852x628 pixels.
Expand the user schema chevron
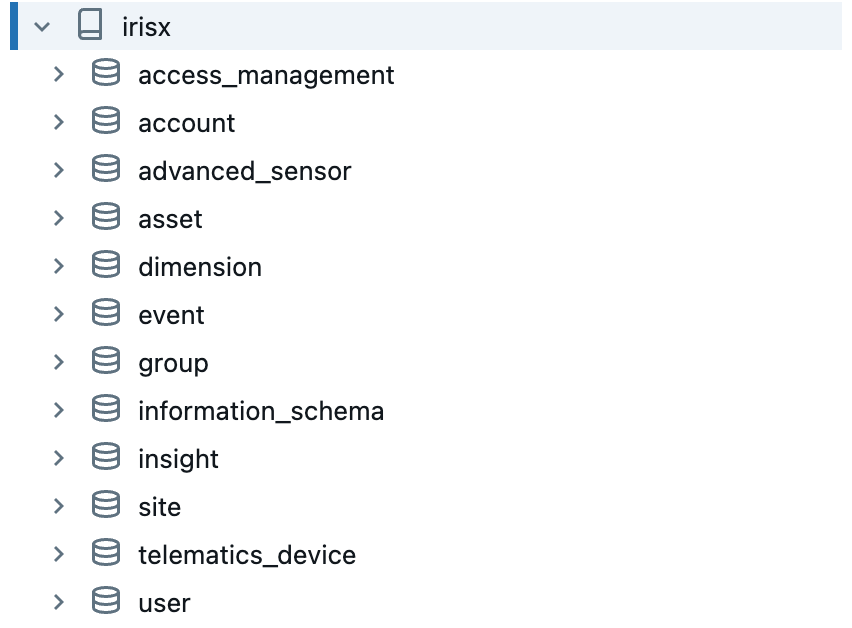59,602
